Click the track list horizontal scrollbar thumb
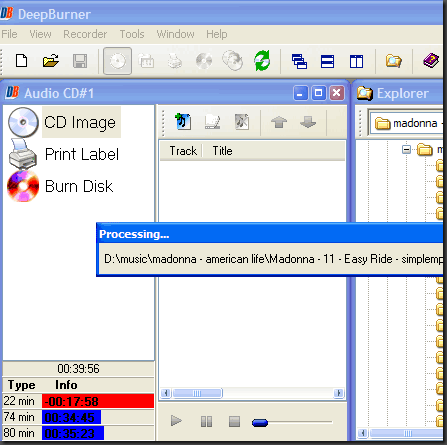 pyautogui.click(x=197, y=393)
